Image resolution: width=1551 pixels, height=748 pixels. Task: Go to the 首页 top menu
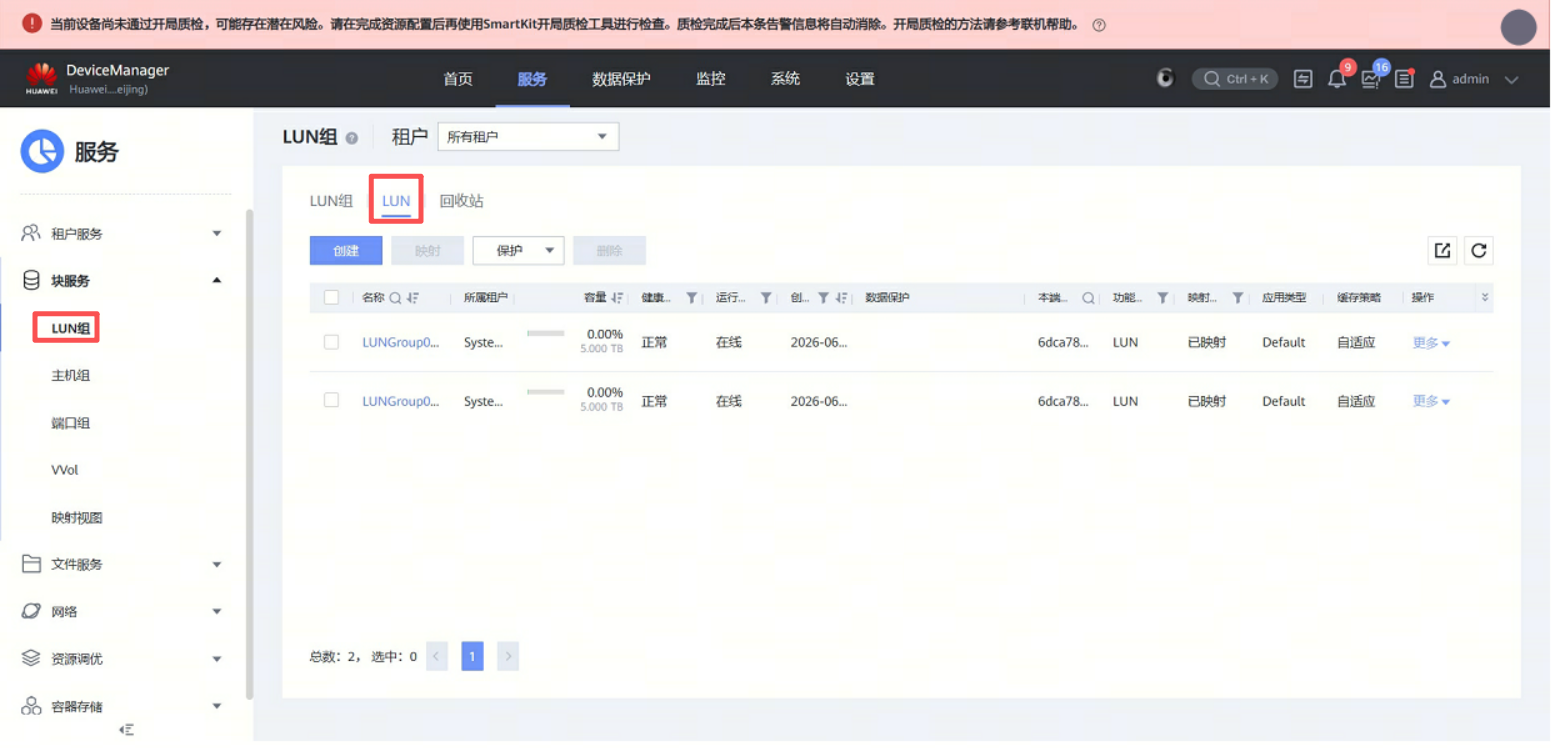pyautogui.click(x=458, y=79)
